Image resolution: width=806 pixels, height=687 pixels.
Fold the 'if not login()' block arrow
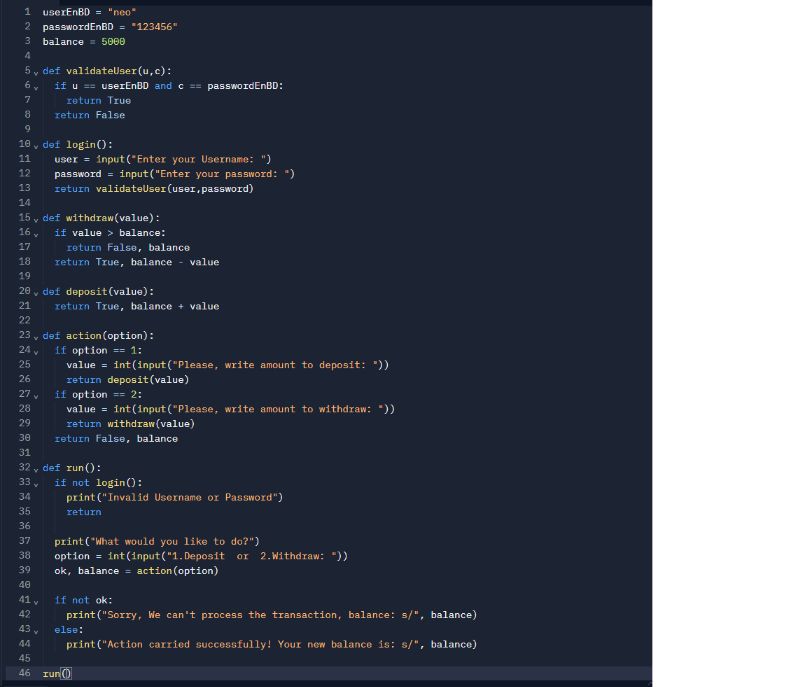pos(36,484)
